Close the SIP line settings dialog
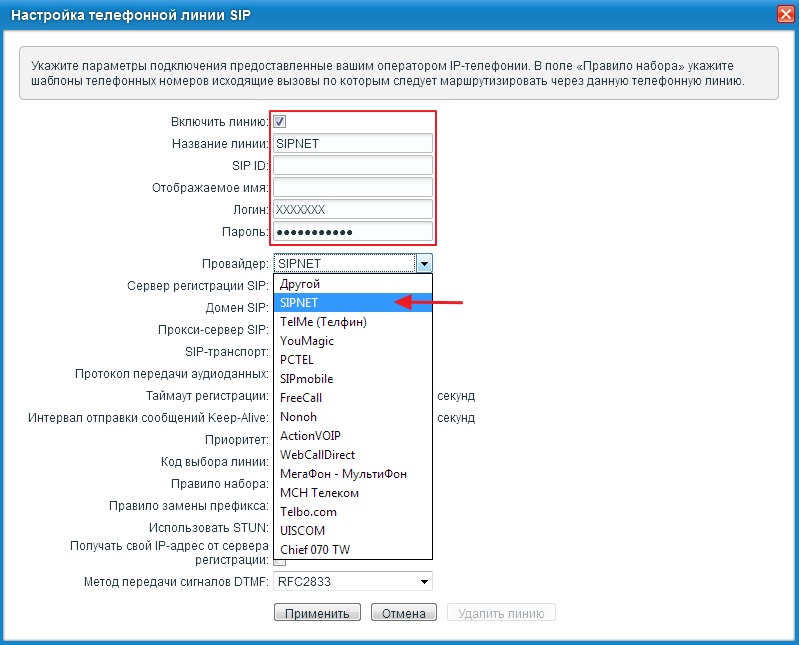Screen dimensions: 799x645 (785, 13)
